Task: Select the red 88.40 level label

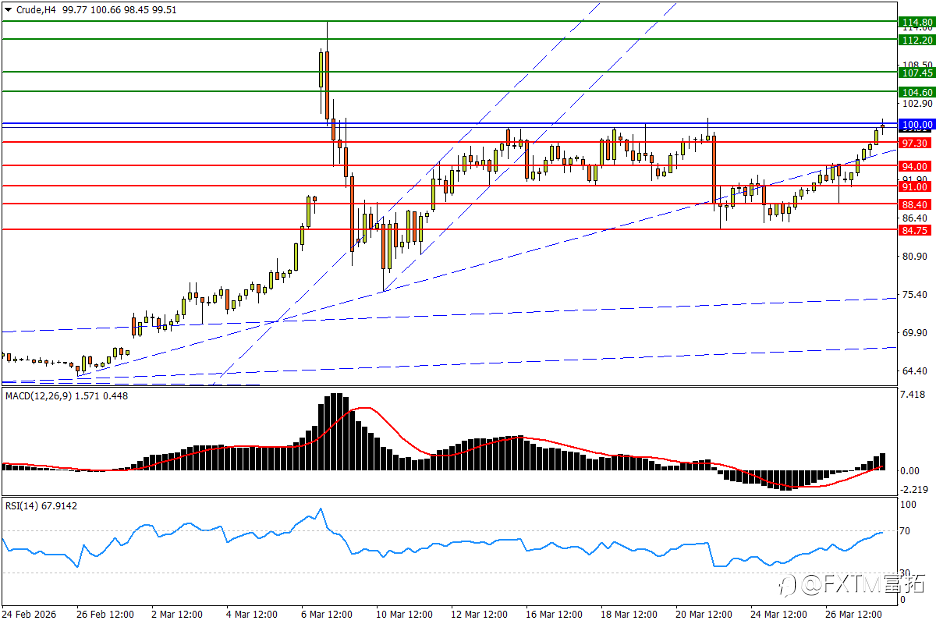Action: tap(915, 205)
